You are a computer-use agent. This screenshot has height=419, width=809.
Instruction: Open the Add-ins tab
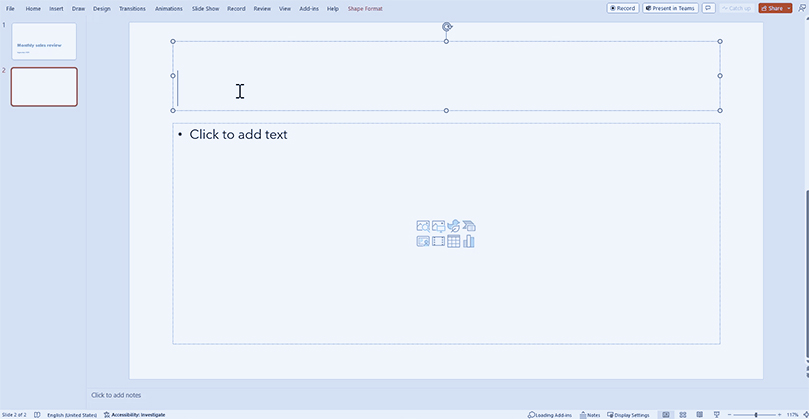[x=309, y=9]
